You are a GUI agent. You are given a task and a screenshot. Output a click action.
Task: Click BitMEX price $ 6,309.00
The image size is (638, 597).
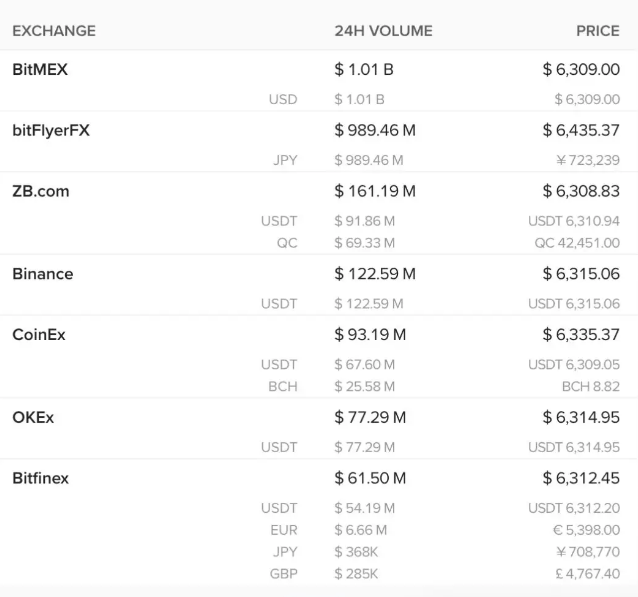[581, 70]
